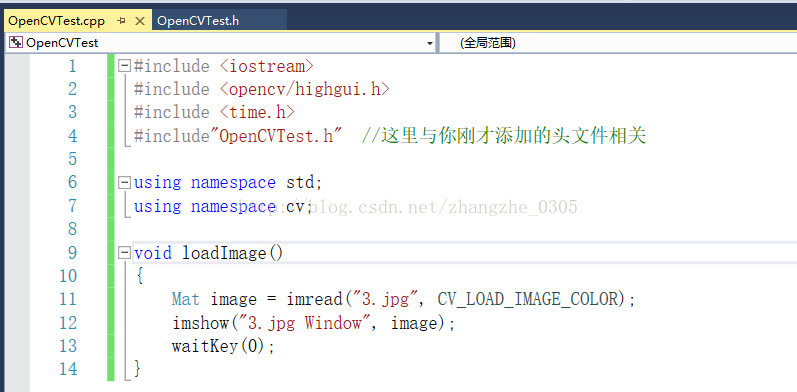Open the (全局范围) scope dropdown
Viewport: 797px width, 392px height.
(x=618, y=43)
